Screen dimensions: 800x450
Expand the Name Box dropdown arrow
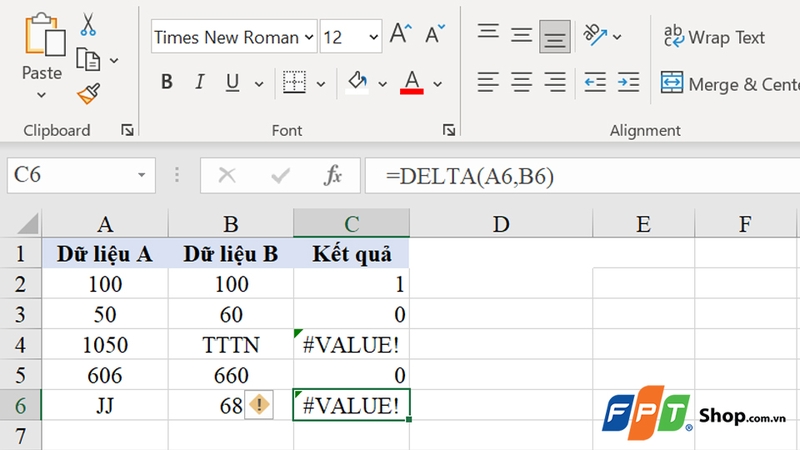(x=141, y=175)
